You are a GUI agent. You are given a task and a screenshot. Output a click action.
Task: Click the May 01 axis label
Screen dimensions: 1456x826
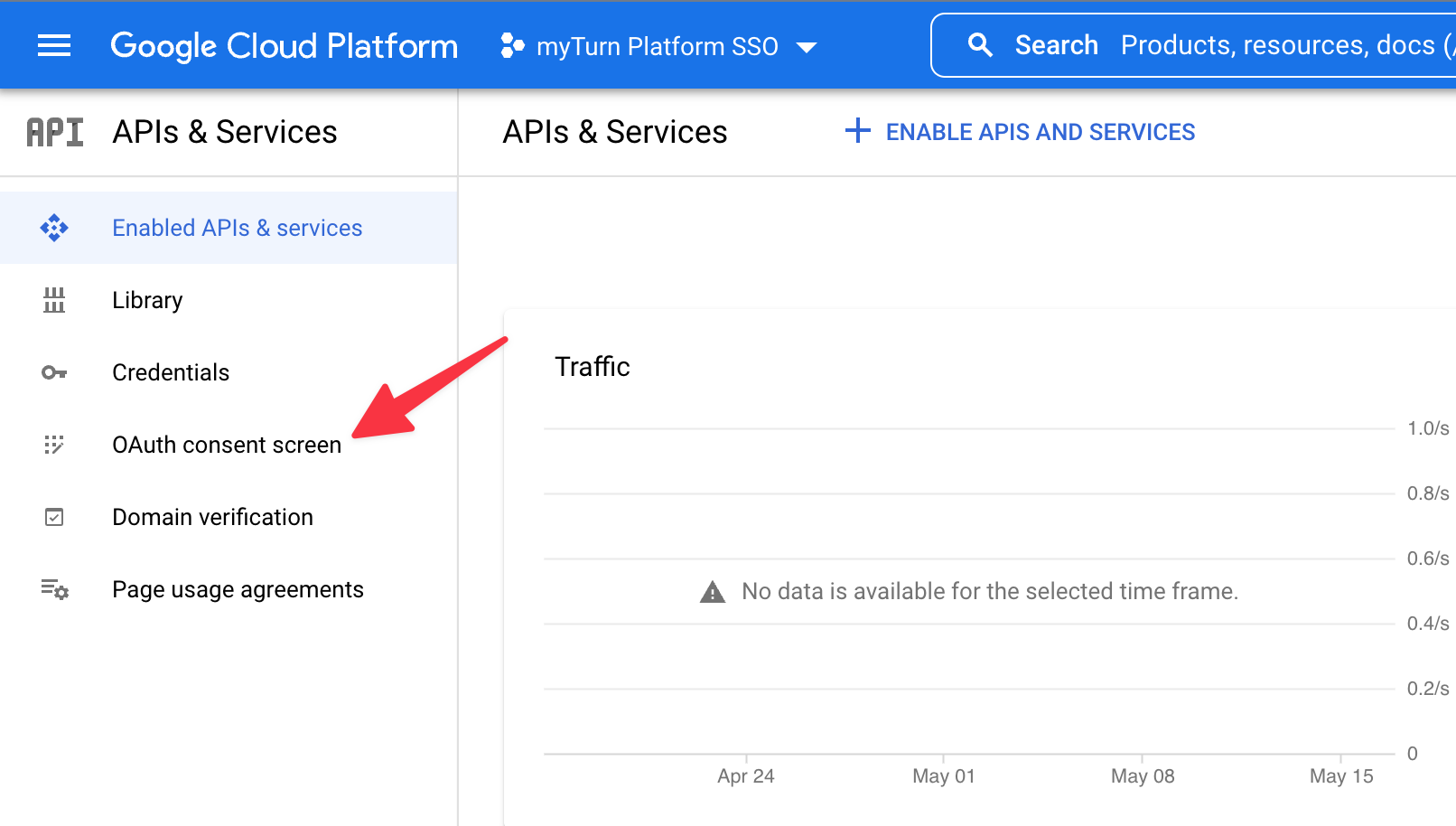[944, 776]
